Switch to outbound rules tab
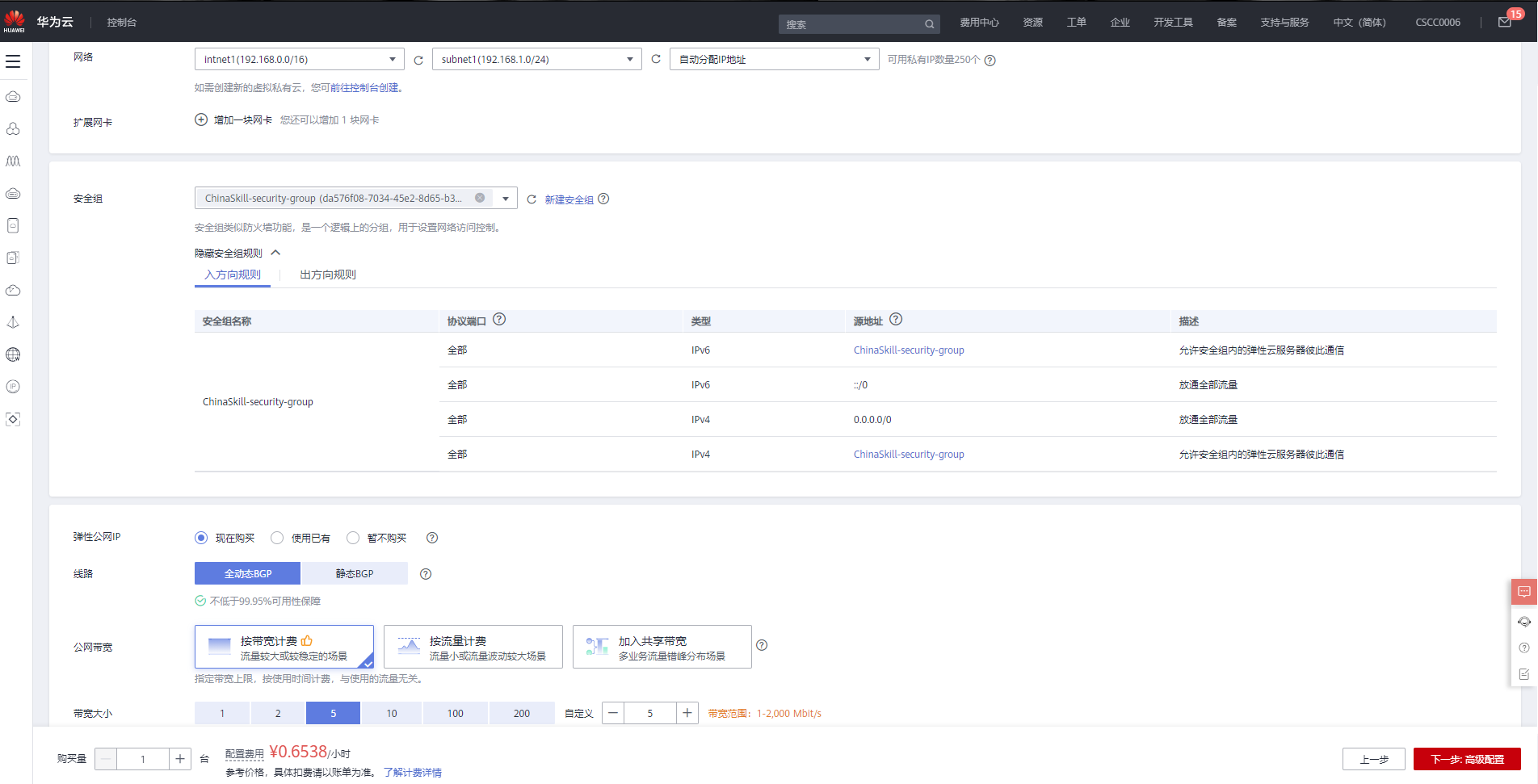Viewport: 1538px width, 784px height. (328, 275)
